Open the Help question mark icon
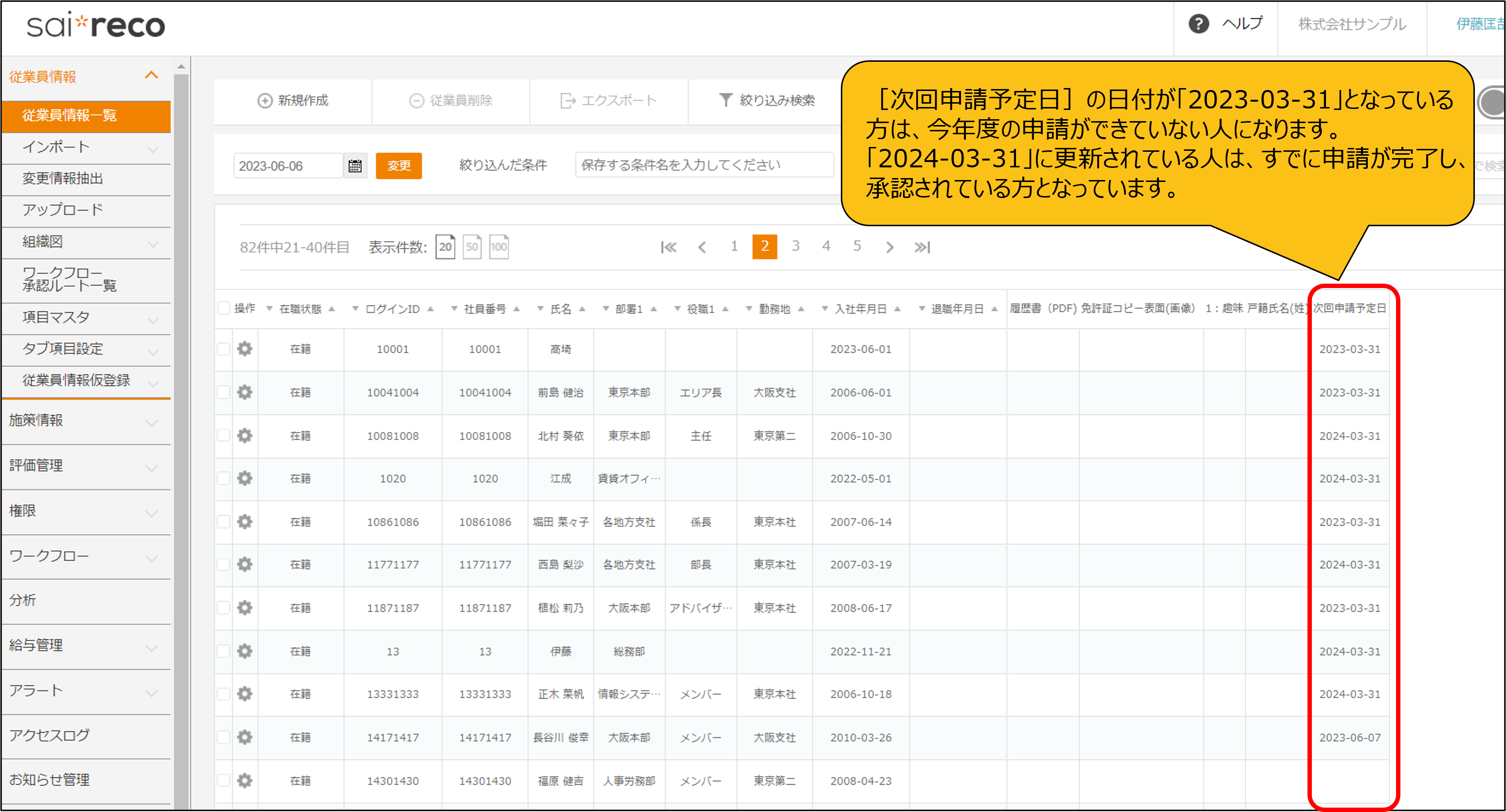The image size is (1506, 812). tap(1198, 24)
